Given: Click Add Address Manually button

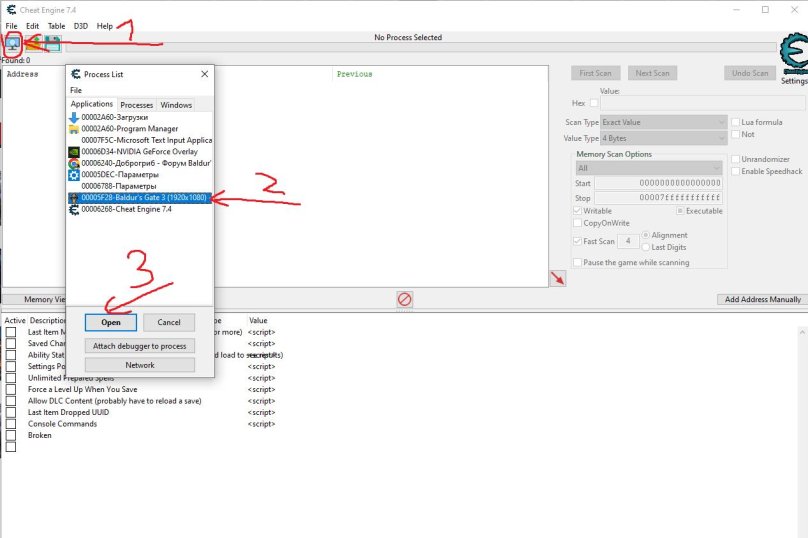Looking at the screenshot, I should click(761, 299).
